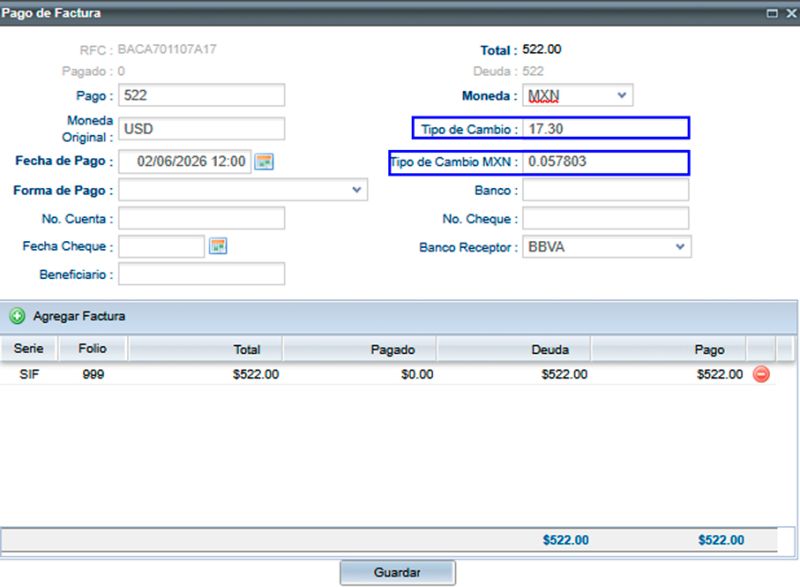Screen dimensions: 800x587
Task: Maximize the Pago de Factura window
Action: (x=772, y=13)
